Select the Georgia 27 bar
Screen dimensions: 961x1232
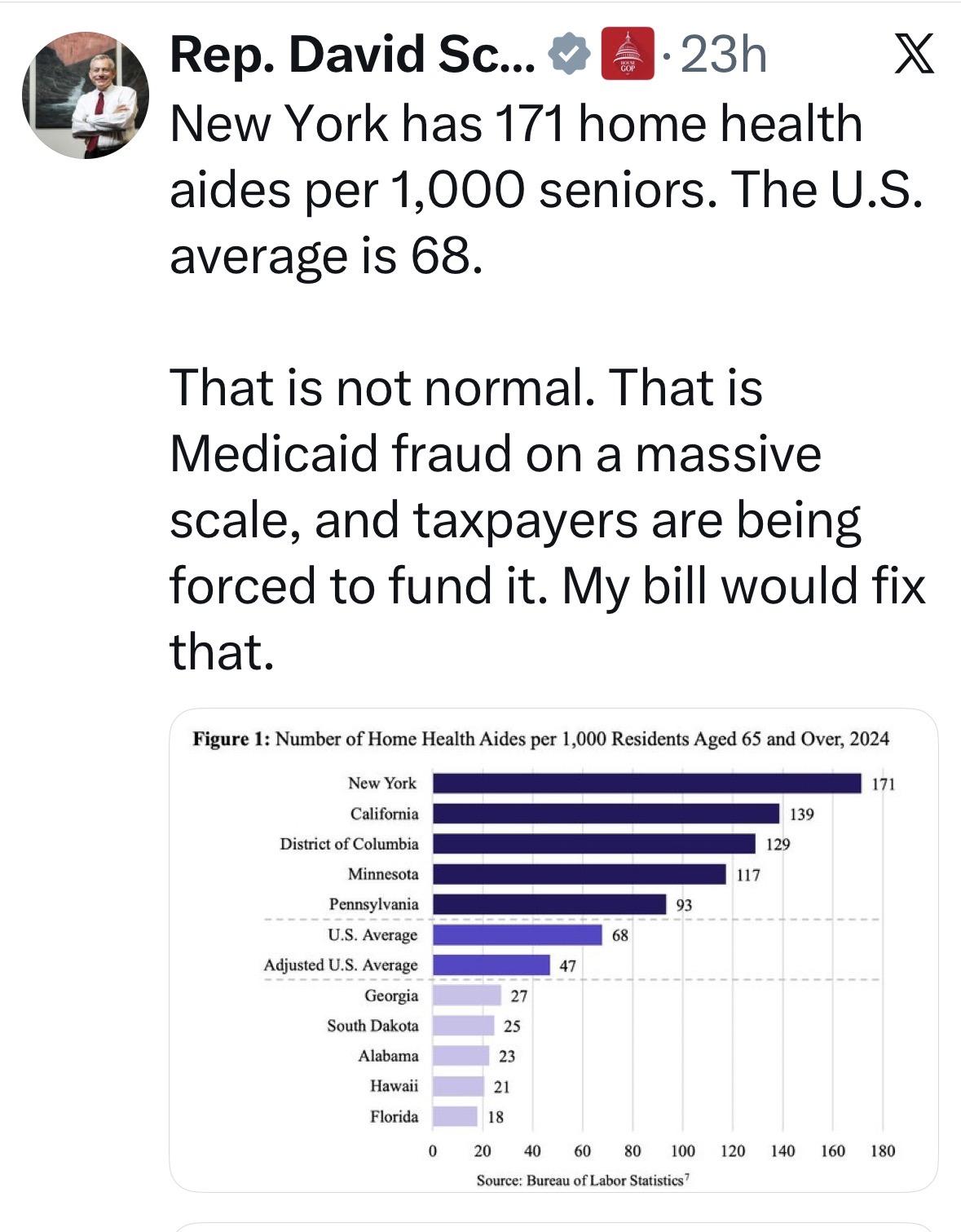[x=467, y=996]
